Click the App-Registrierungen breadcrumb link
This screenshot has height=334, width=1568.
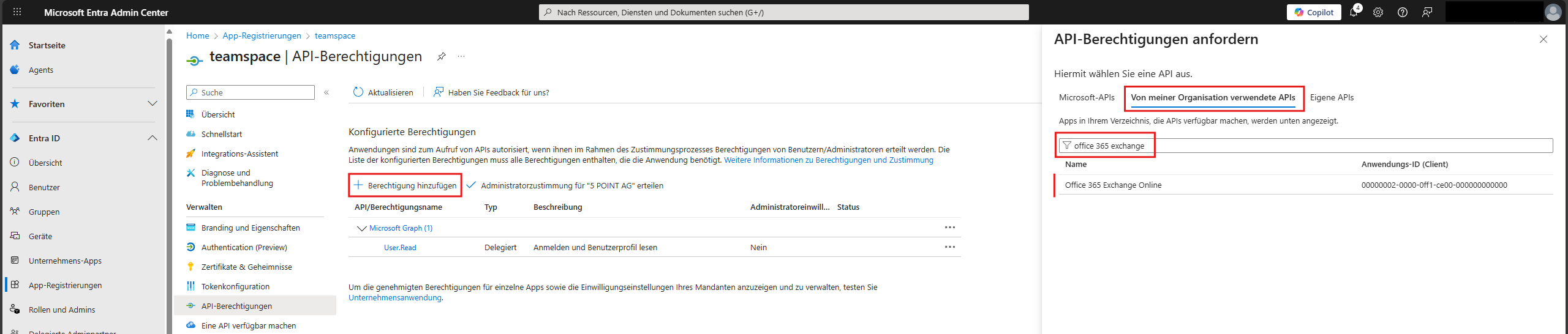tap(262, 35)
